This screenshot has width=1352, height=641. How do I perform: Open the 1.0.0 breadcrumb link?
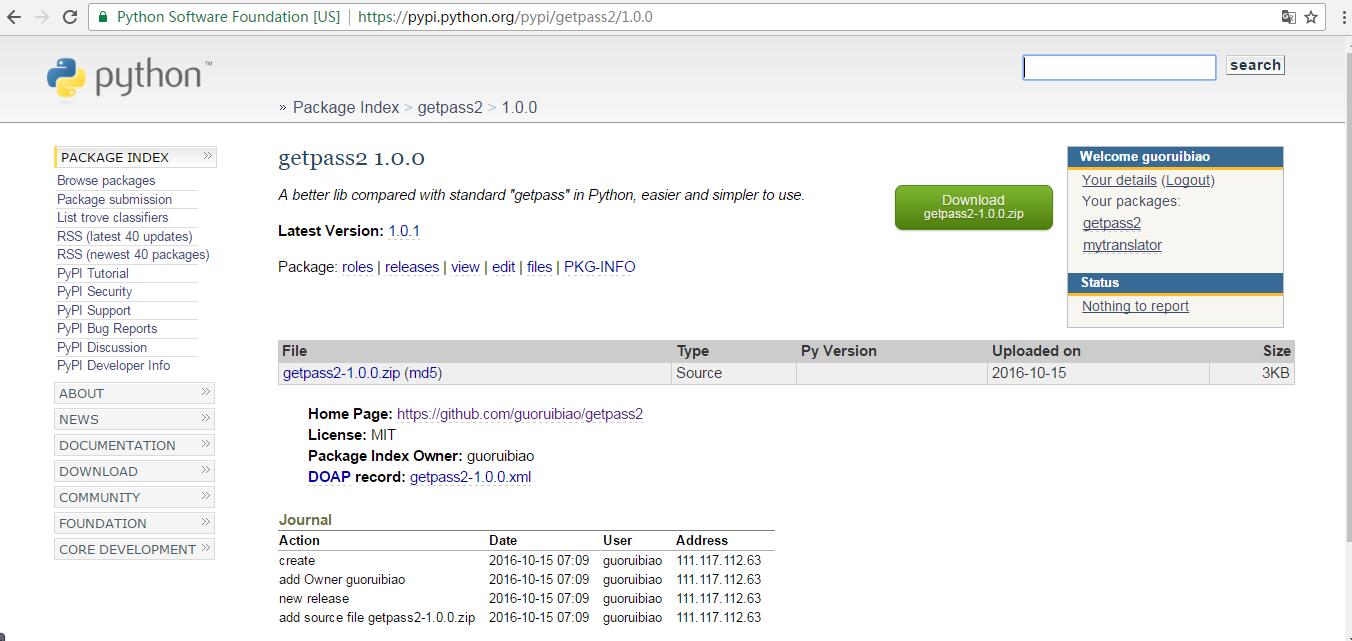click(x=519, y=107)
